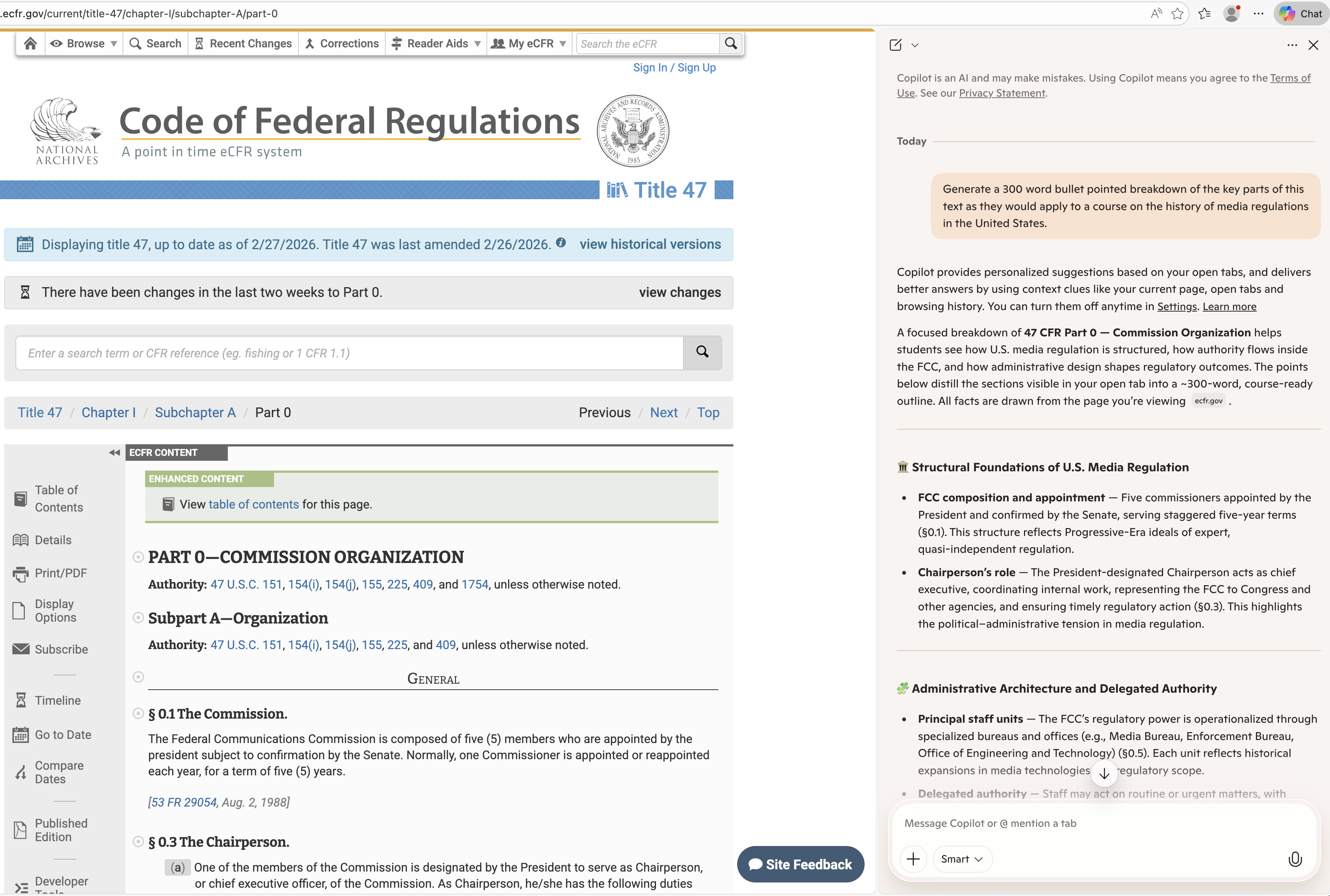Start a new Copilot chat with compose icon
The image size is (1330, 896).
895,45
